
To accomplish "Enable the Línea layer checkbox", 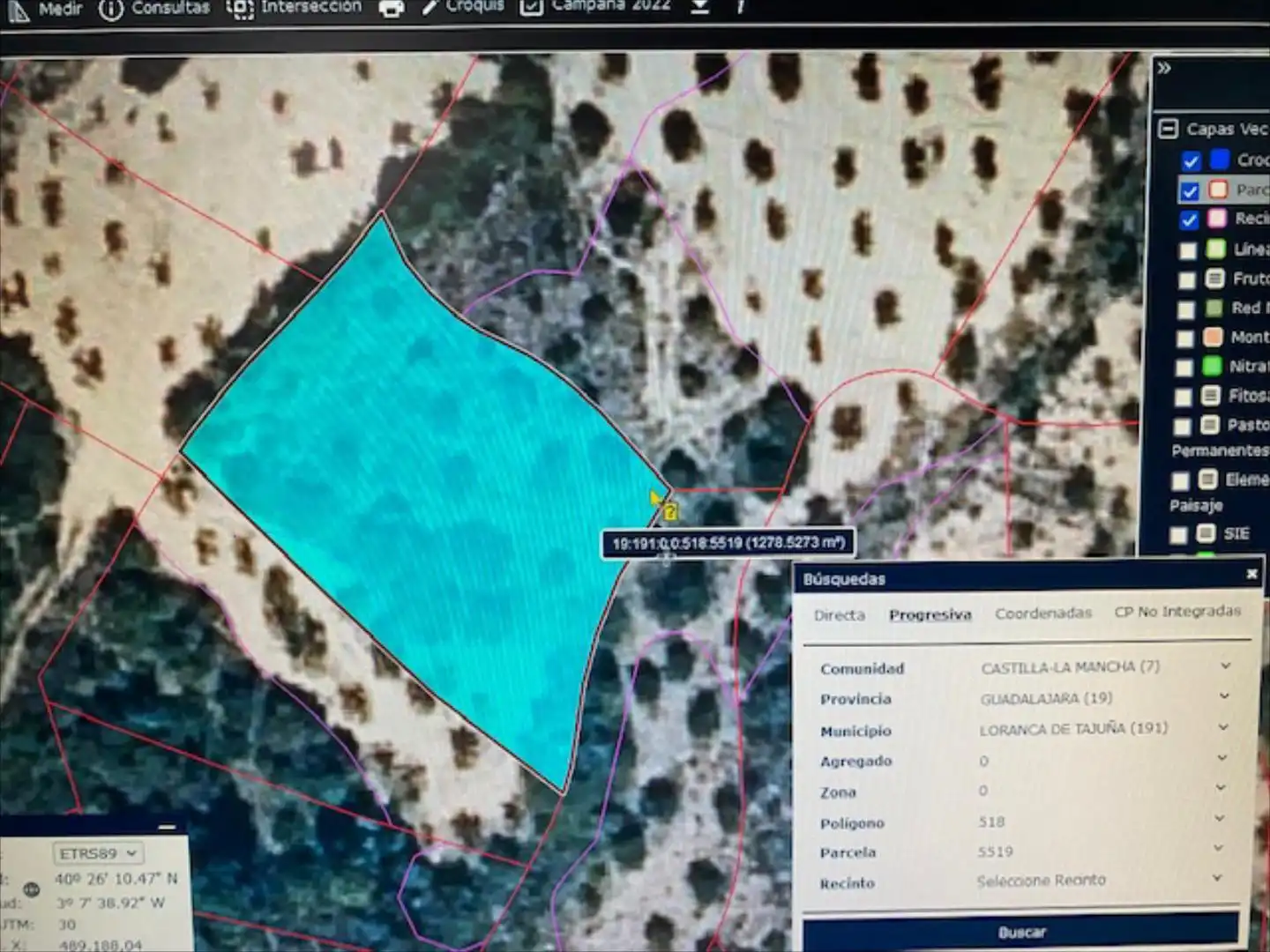I will tap(1188, 250).
